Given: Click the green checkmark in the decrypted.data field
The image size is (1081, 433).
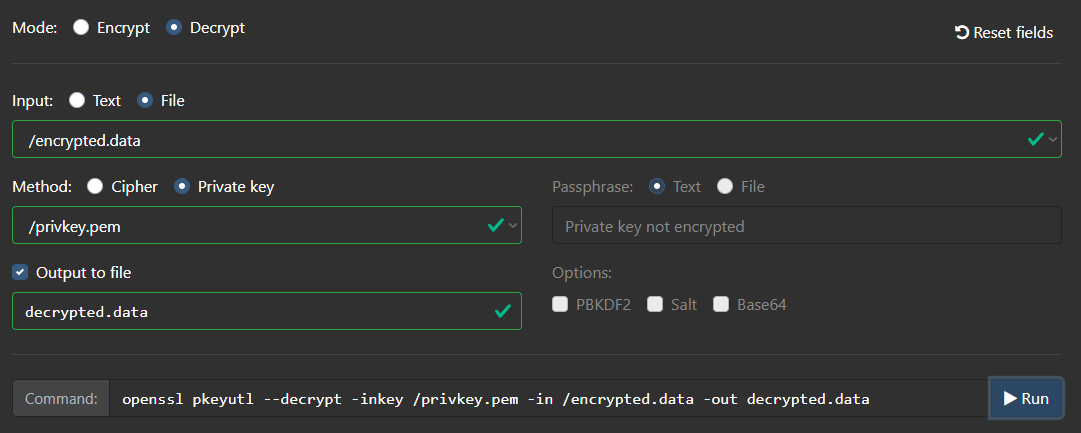Looking at the screenshot, I should (x=503, y=312).
